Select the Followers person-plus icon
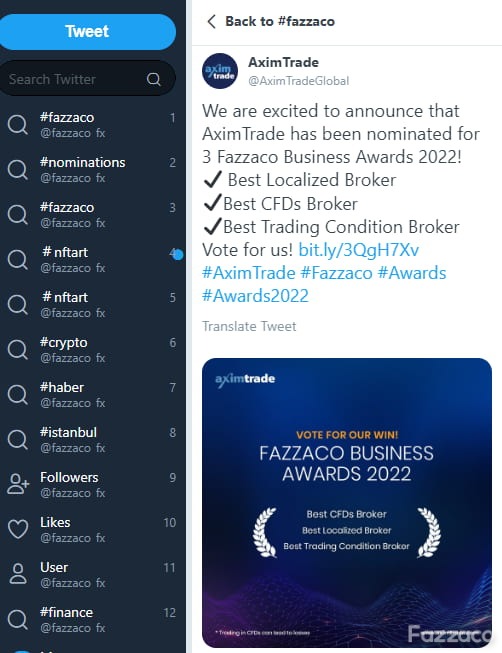Viewport: 502px width, 653px height. (x=18, y=484)
